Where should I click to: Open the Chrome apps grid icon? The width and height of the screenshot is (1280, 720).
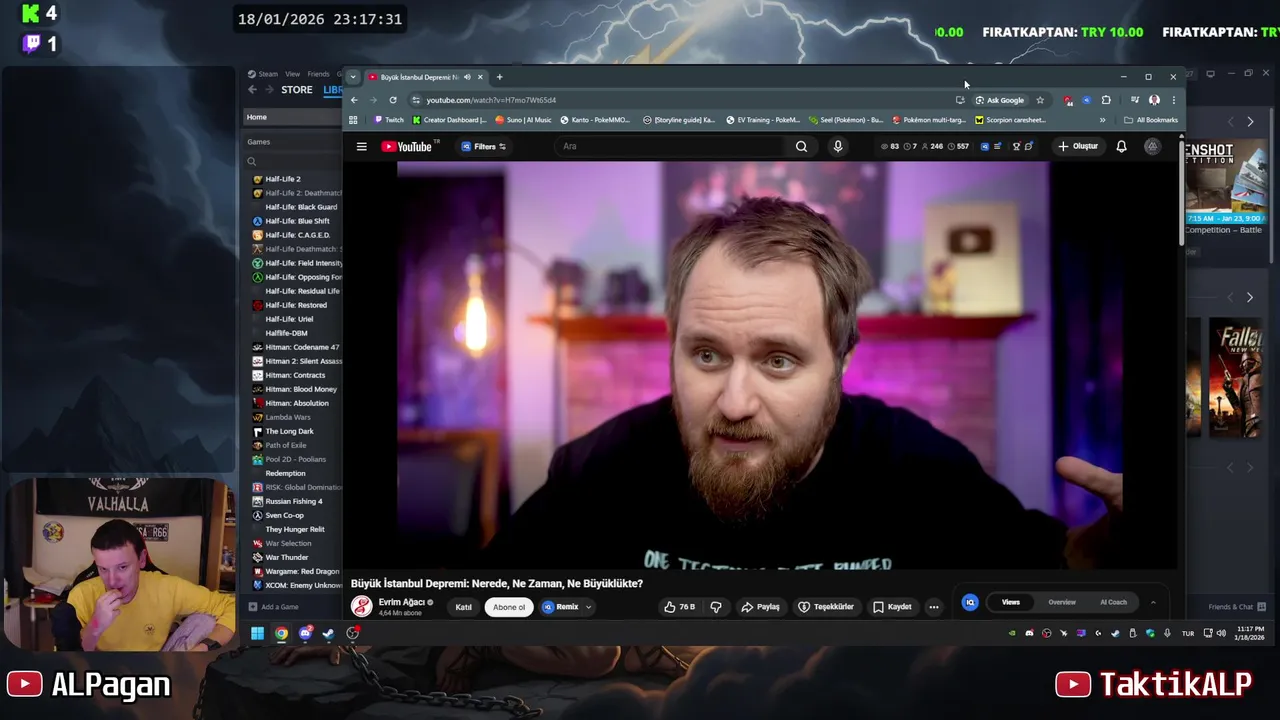[x=353, y=120]
